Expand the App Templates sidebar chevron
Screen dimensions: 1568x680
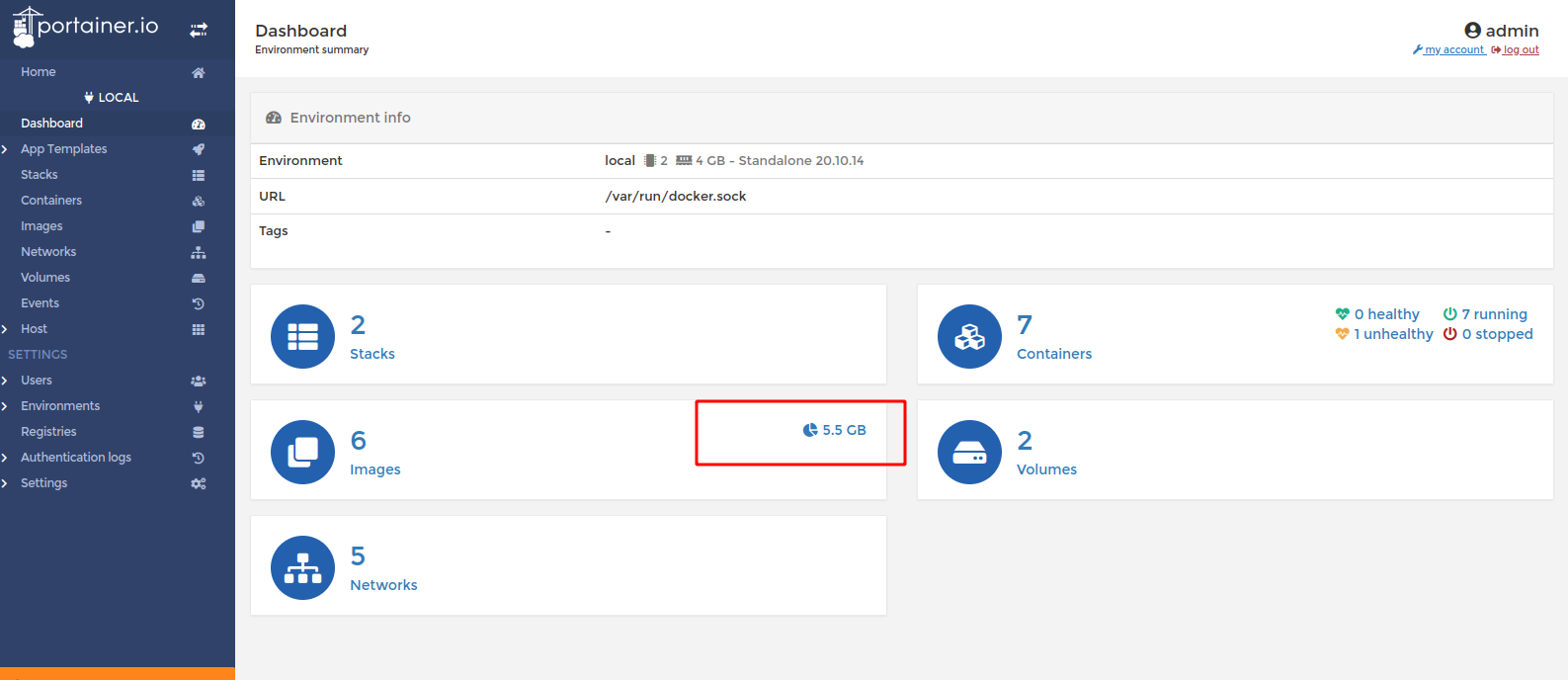[x=5, y=149]
